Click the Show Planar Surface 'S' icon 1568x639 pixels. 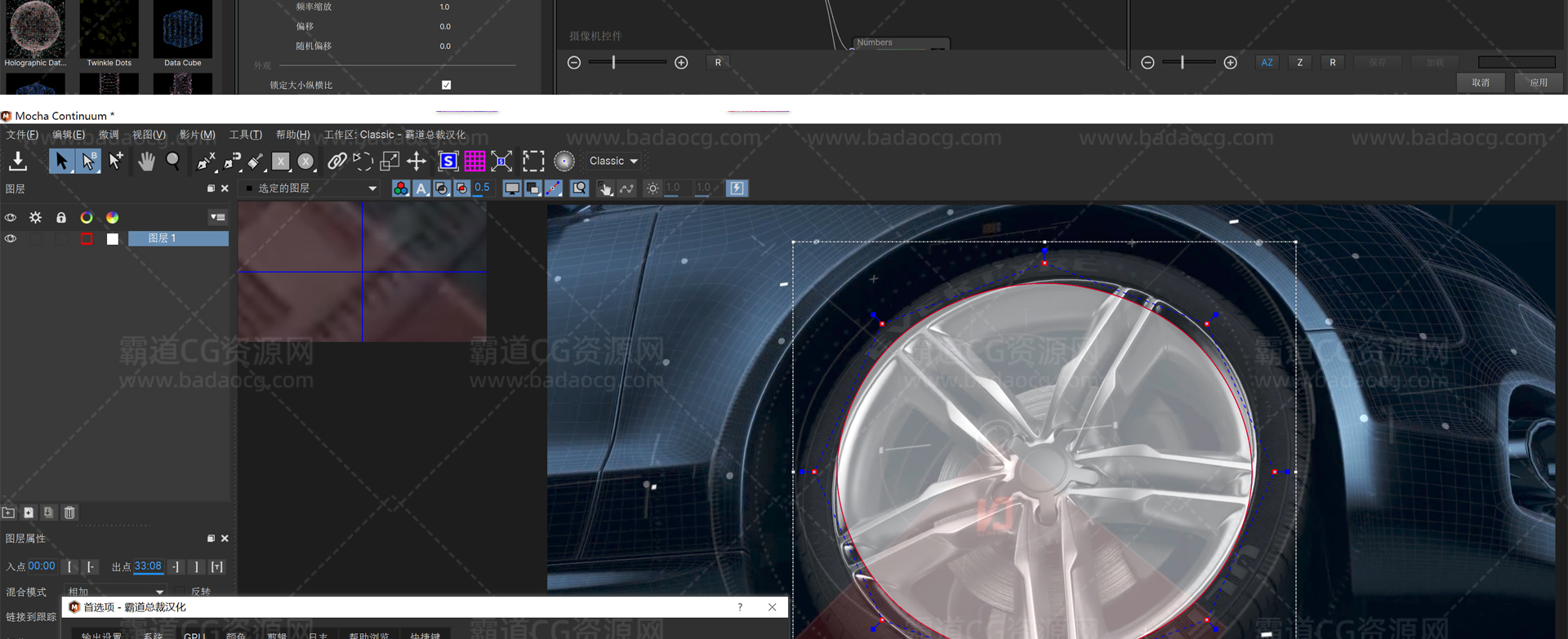click(448, 162)
